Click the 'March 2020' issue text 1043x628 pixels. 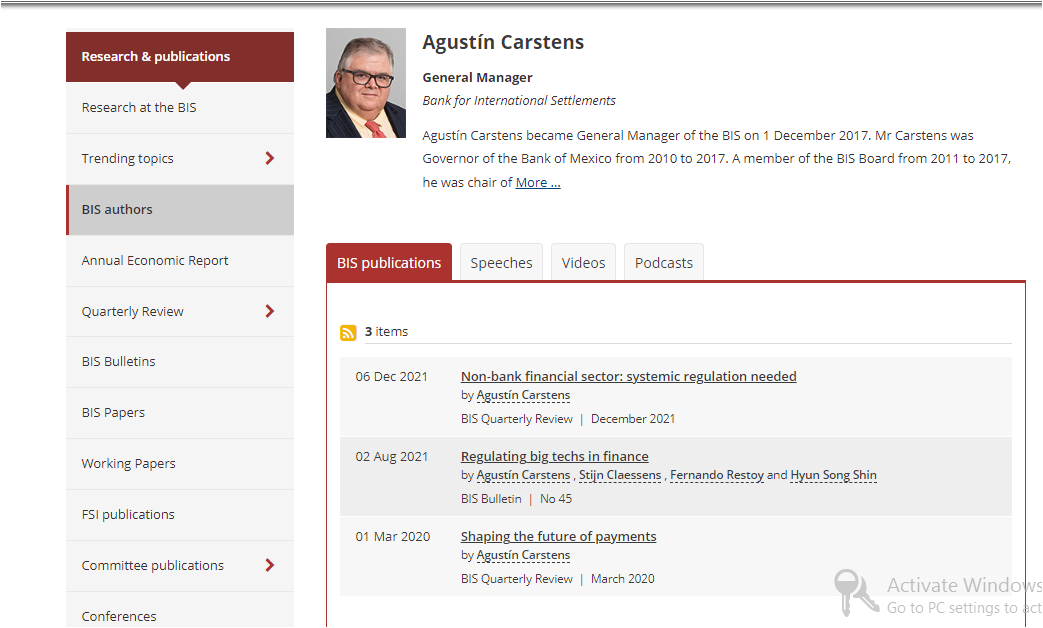click(623, 579)
